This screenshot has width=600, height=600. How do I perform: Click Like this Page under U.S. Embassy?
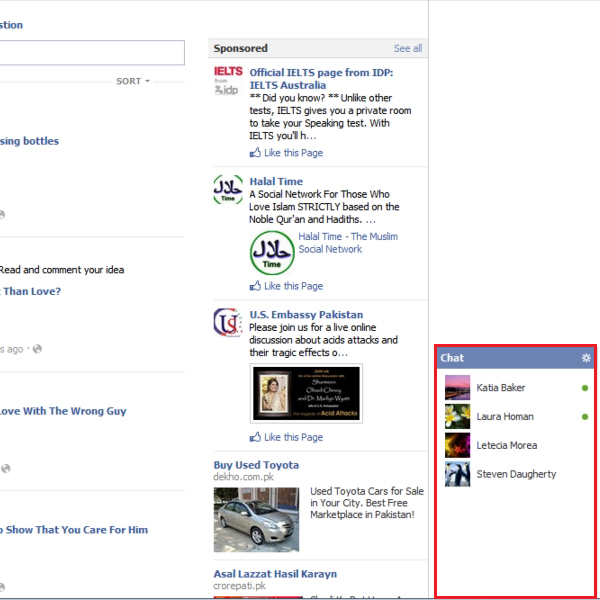click(x=293, y=437)
